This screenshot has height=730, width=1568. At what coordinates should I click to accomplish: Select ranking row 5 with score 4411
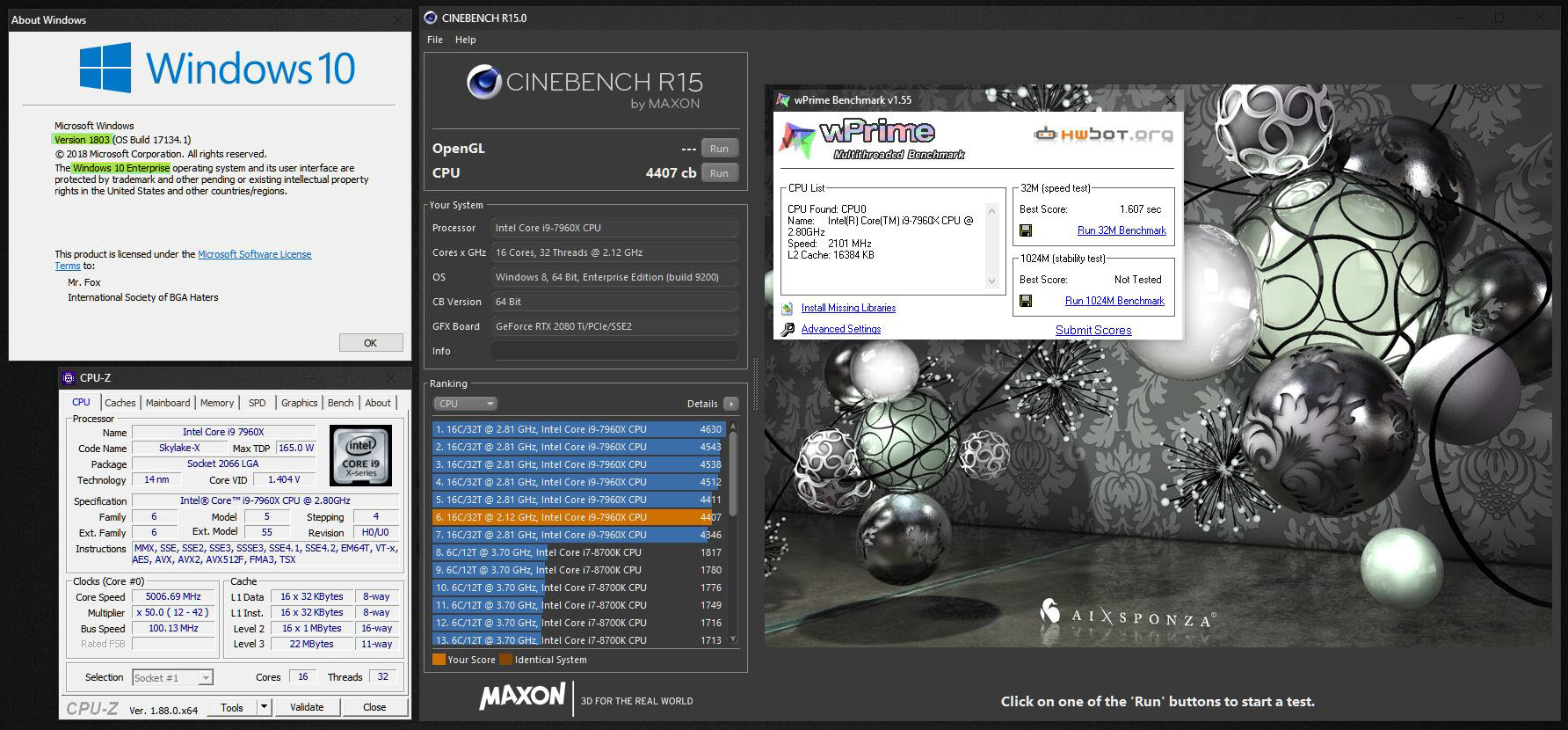pos(577,500)
